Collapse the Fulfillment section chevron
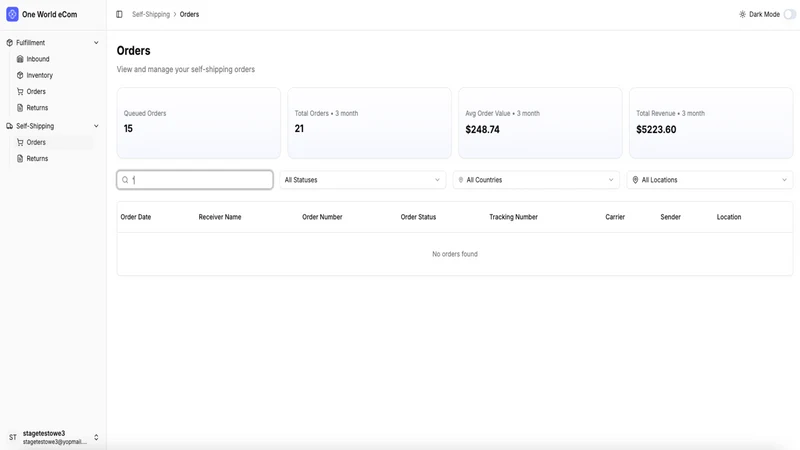This screenshot has width=800, height=450. click(x=96, y=43)
